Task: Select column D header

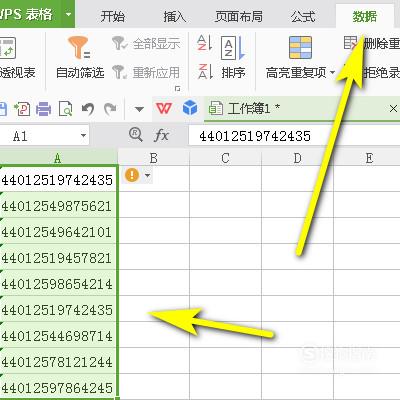Action: coord(297,158)
